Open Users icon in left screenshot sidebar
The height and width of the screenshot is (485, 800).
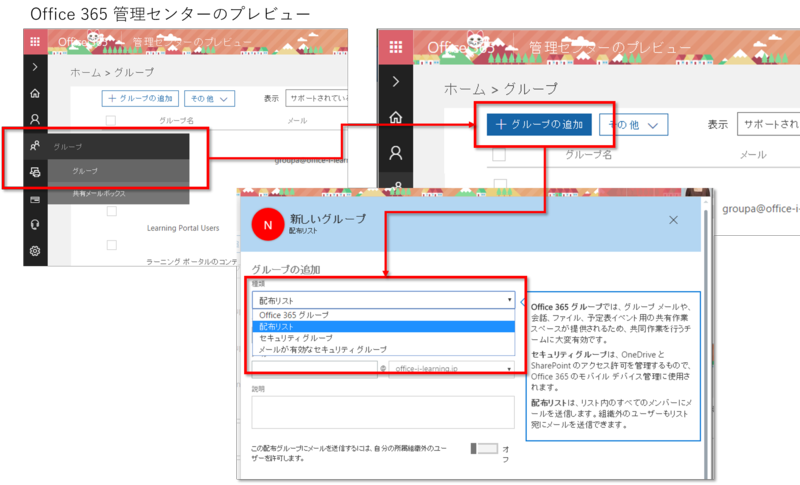35,119
